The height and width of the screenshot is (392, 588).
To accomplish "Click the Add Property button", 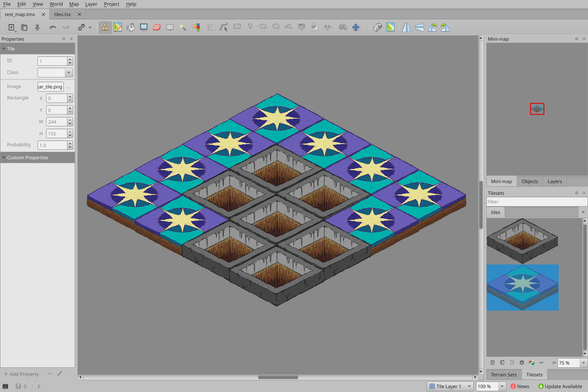I will pyautogui.click(x=21, y=374).
